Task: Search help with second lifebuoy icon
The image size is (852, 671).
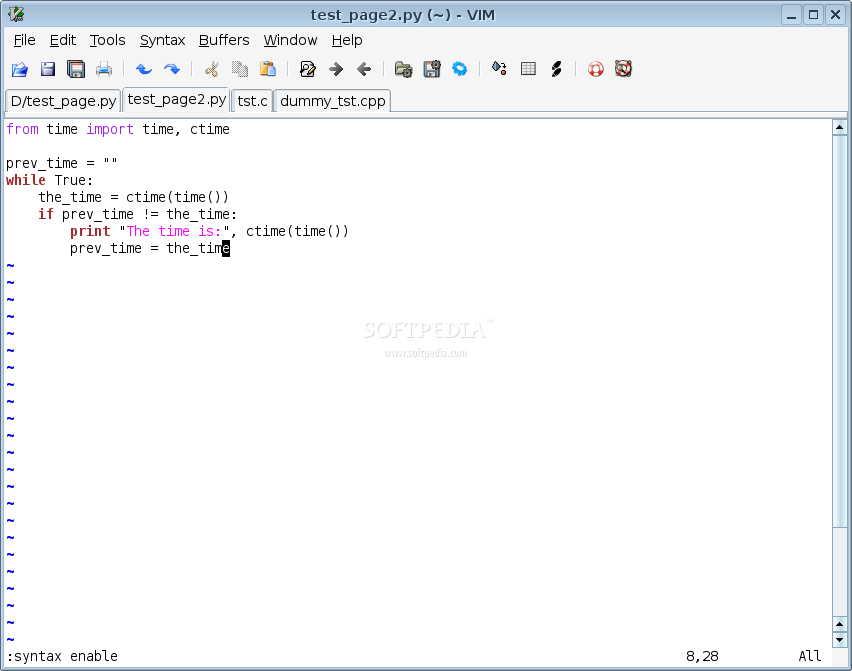Action: coord(623,69)
